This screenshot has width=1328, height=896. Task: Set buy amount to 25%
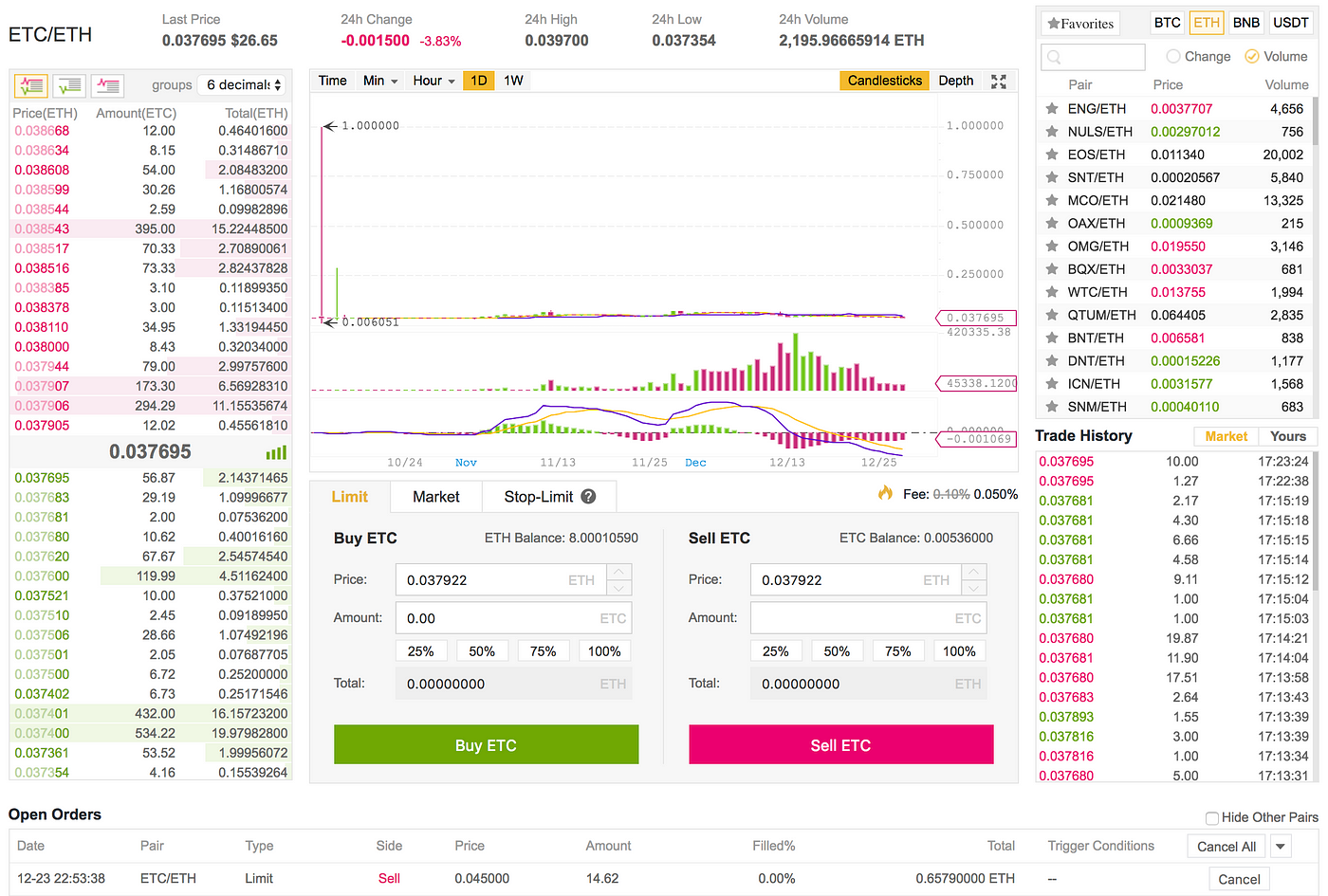pyautogui.click(x=420, y=651)
